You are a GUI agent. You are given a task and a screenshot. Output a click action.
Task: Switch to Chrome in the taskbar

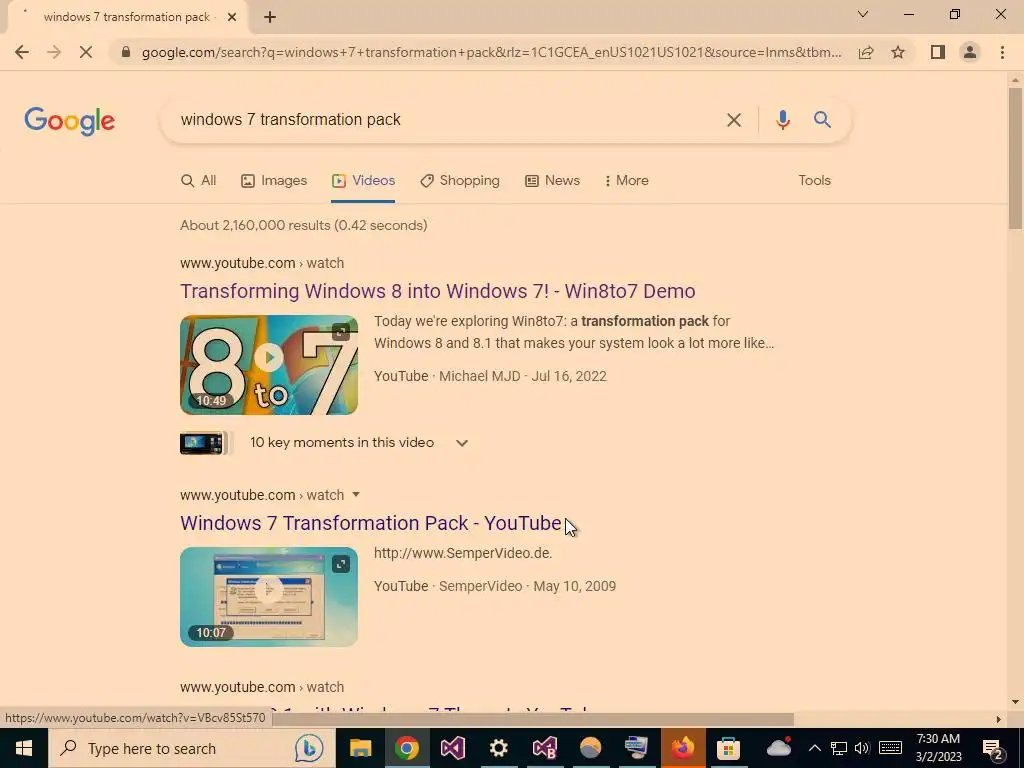tap(406, 748)
